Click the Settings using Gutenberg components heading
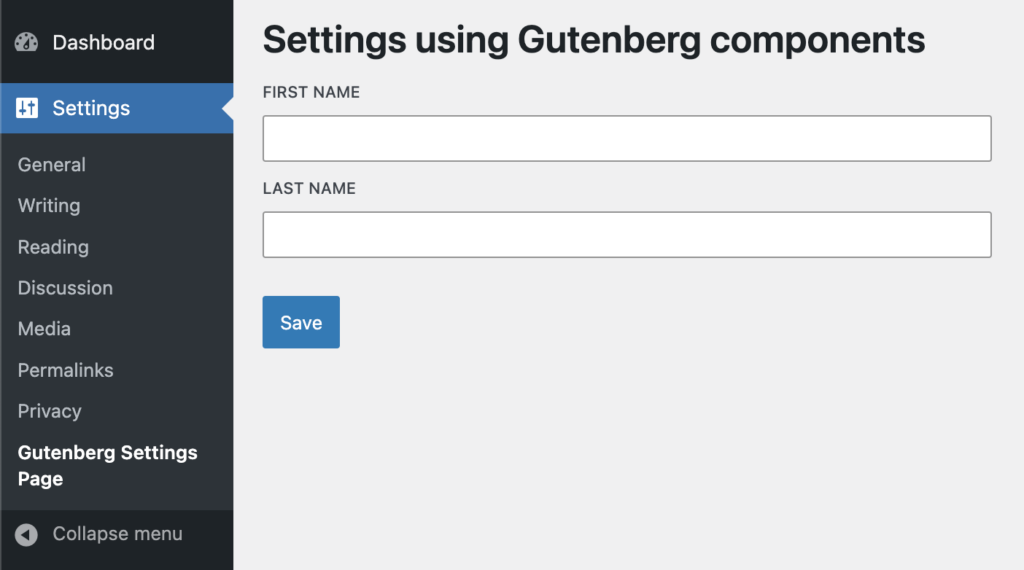The image size is (1024, 570). [593, 40]
